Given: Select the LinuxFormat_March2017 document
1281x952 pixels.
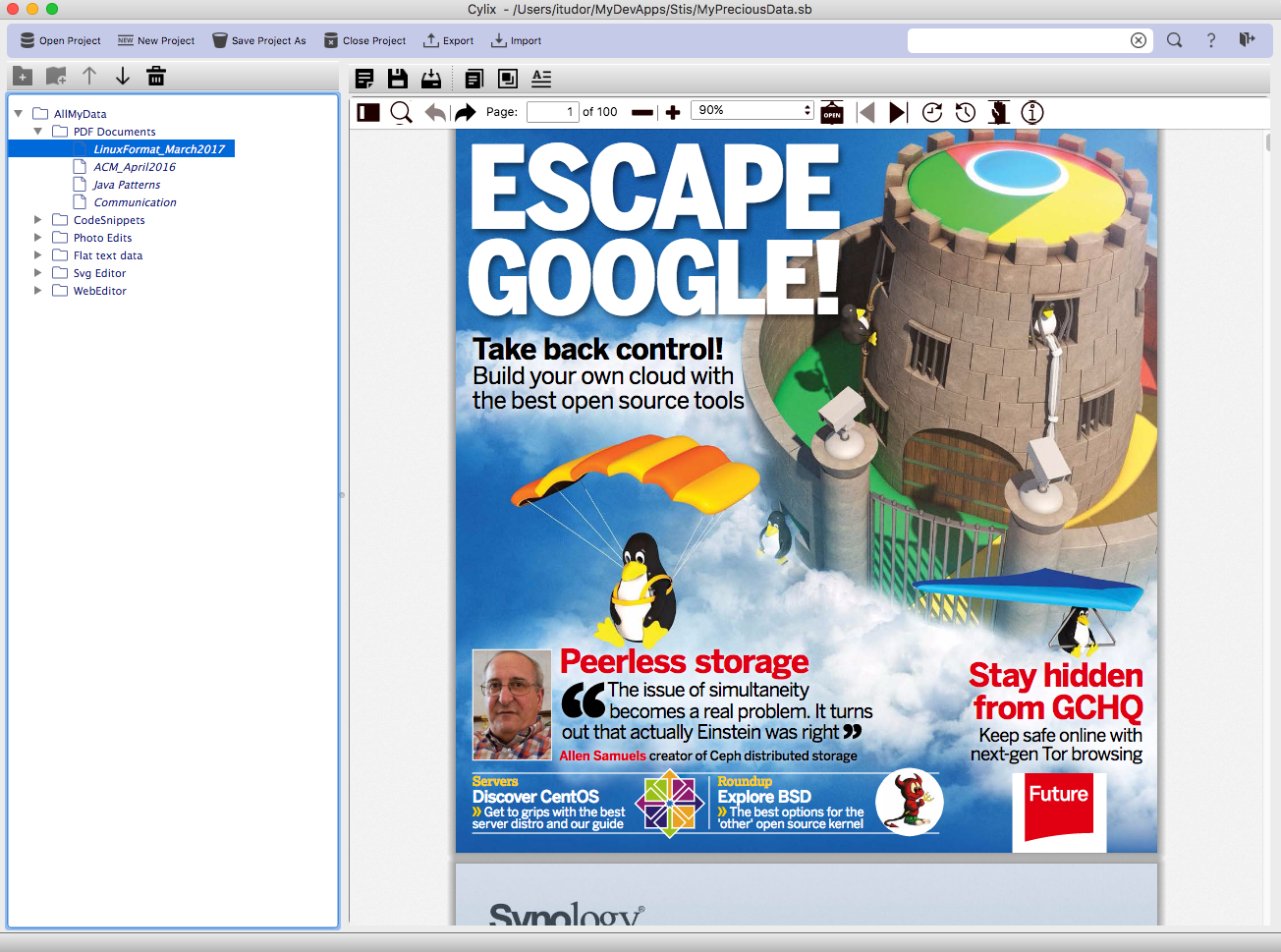Looking at the screenshot, I should coord(159,149).
